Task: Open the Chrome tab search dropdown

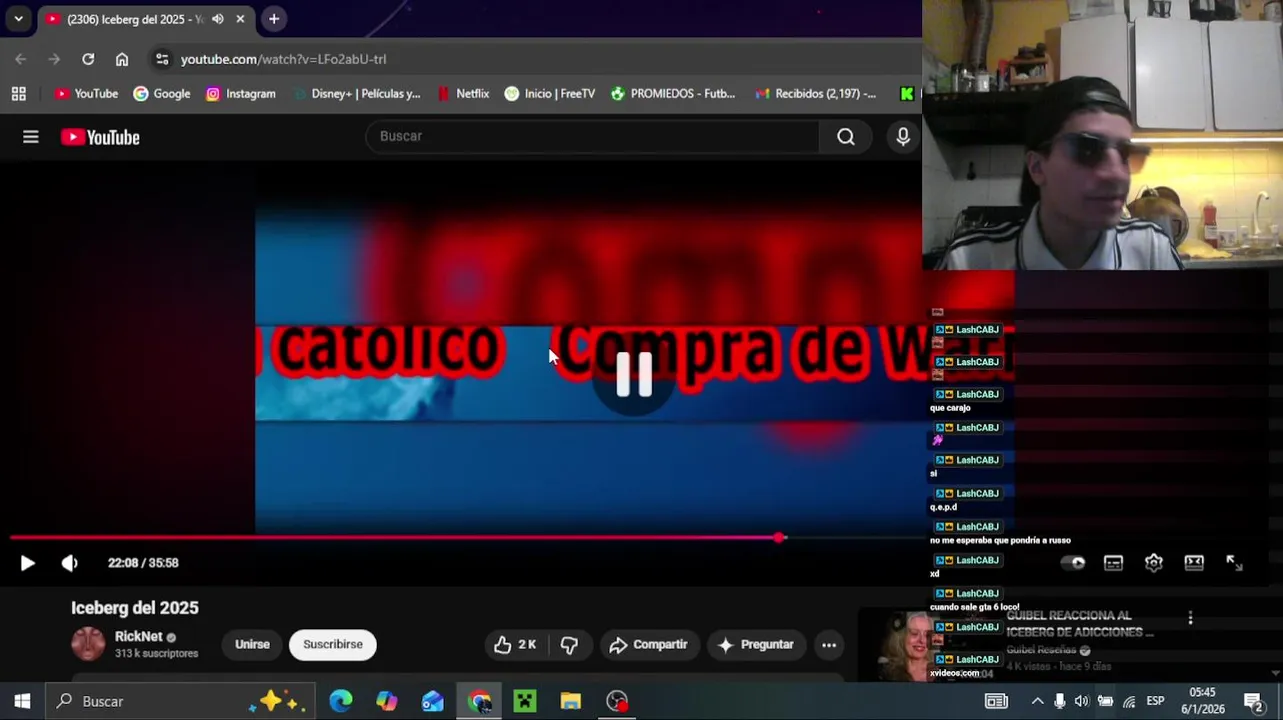Action: [x=18, y=19]
